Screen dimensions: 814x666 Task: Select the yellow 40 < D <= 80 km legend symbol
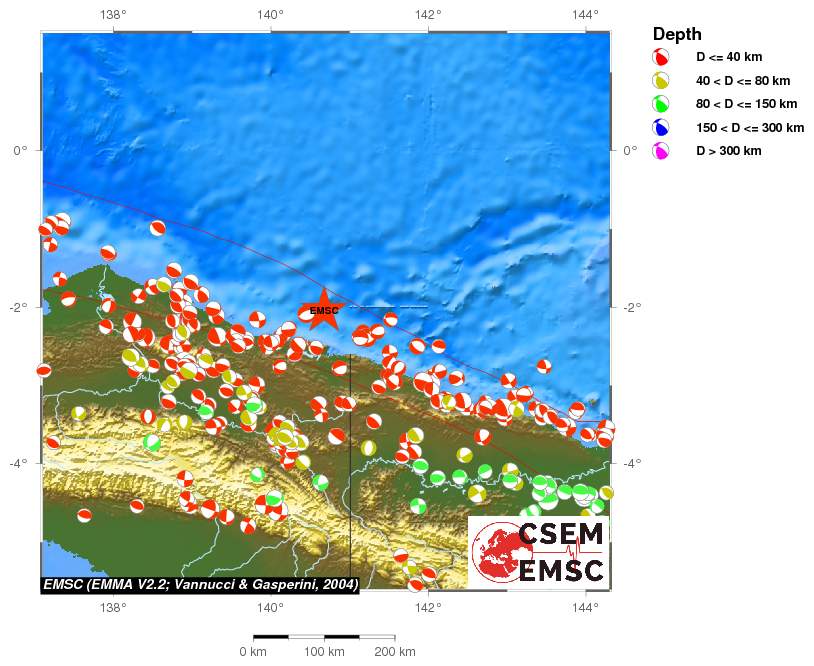coord(660,81)
